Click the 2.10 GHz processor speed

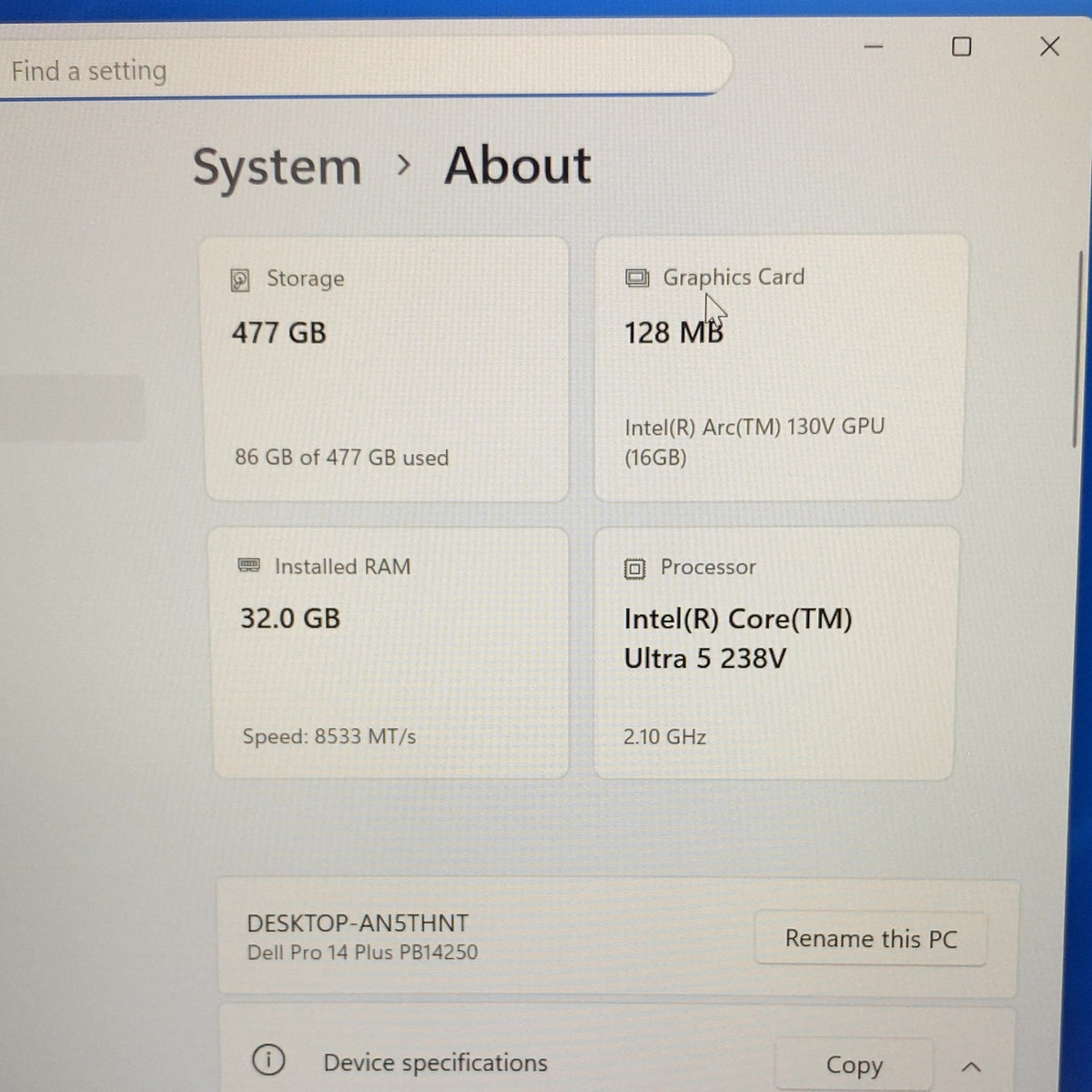(664, 737)
